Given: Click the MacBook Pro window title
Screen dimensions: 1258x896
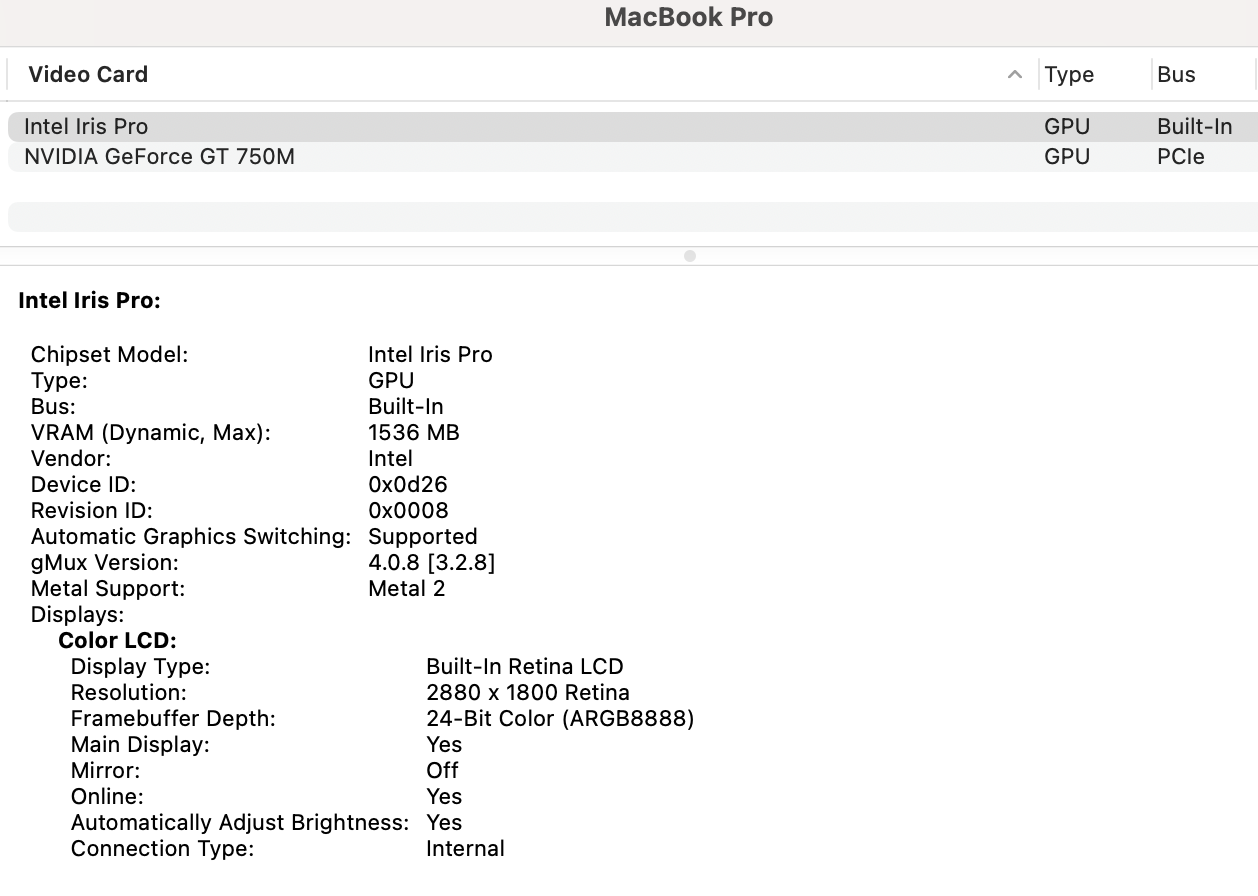Looking at the screenshot, I should [x=688, y=18].
